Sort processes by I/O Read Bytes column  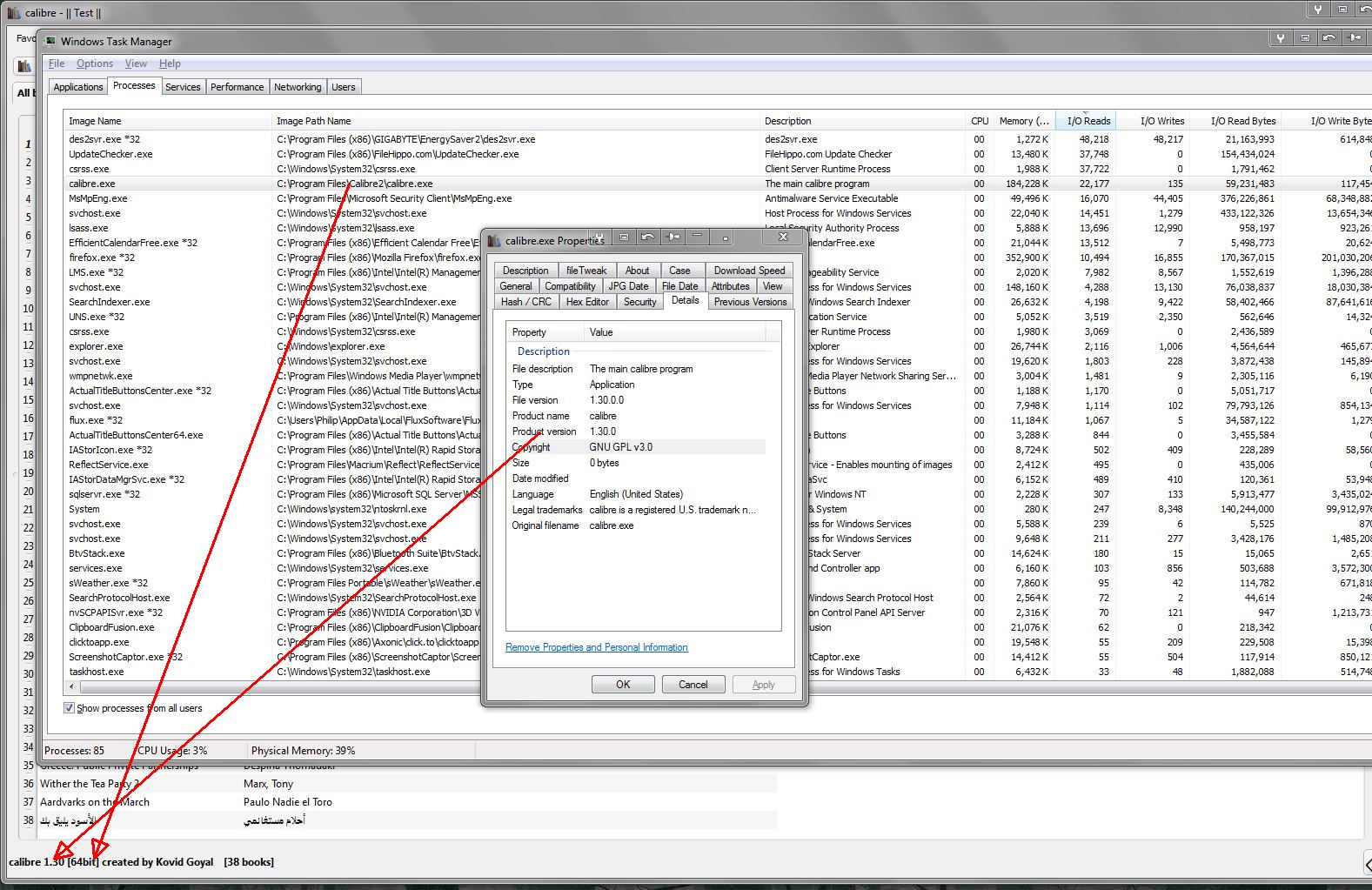click(x=1235, y=121)
